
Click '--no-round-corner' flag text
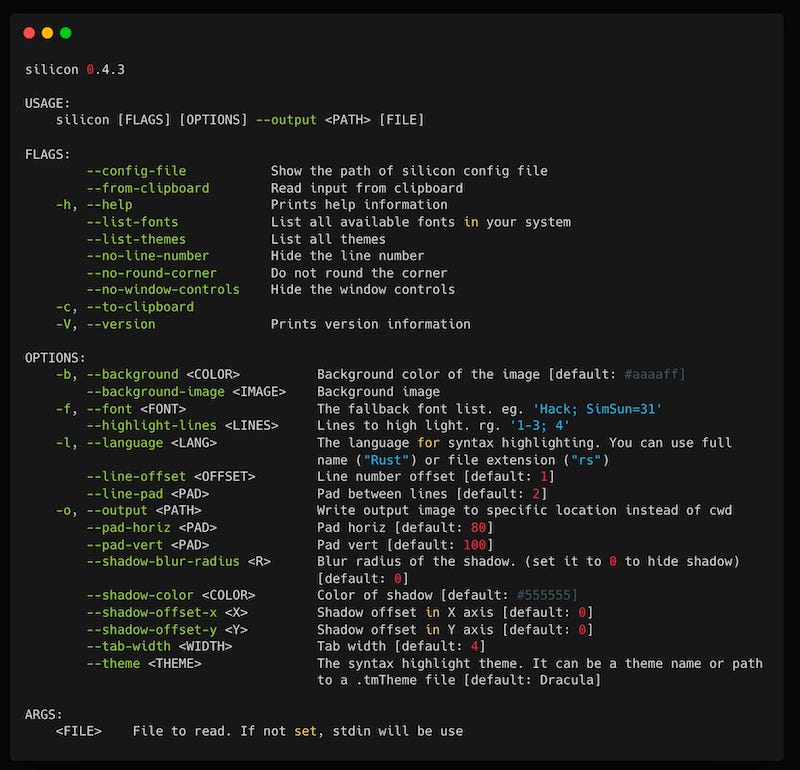[152, 273]
